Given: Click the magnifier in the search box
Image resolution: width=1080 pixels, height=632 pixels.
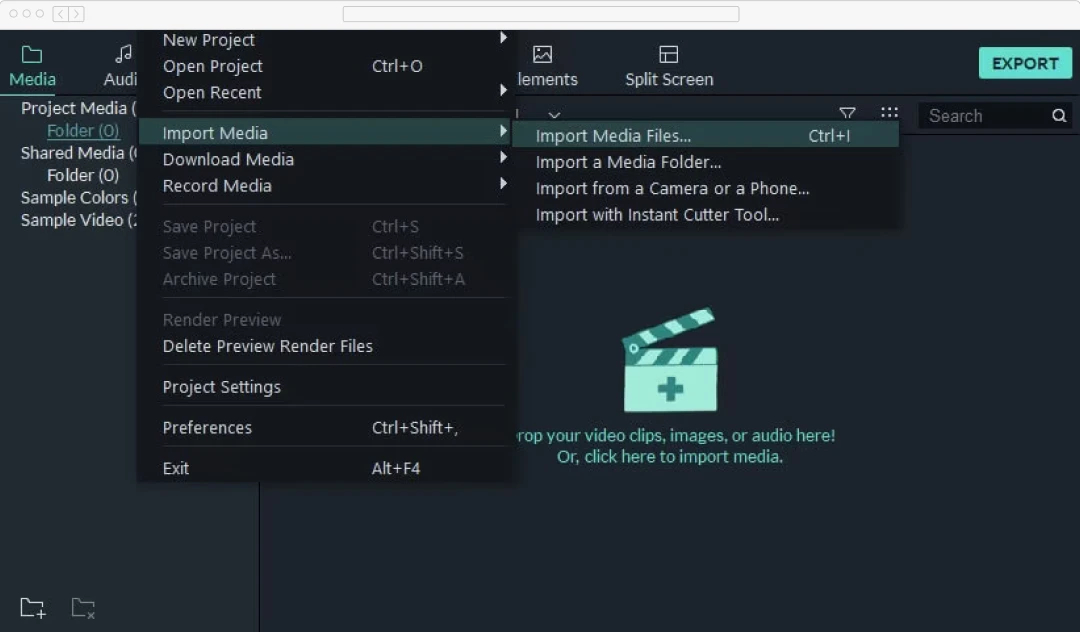Looking at the screenshot, I should pos(1058,115).
